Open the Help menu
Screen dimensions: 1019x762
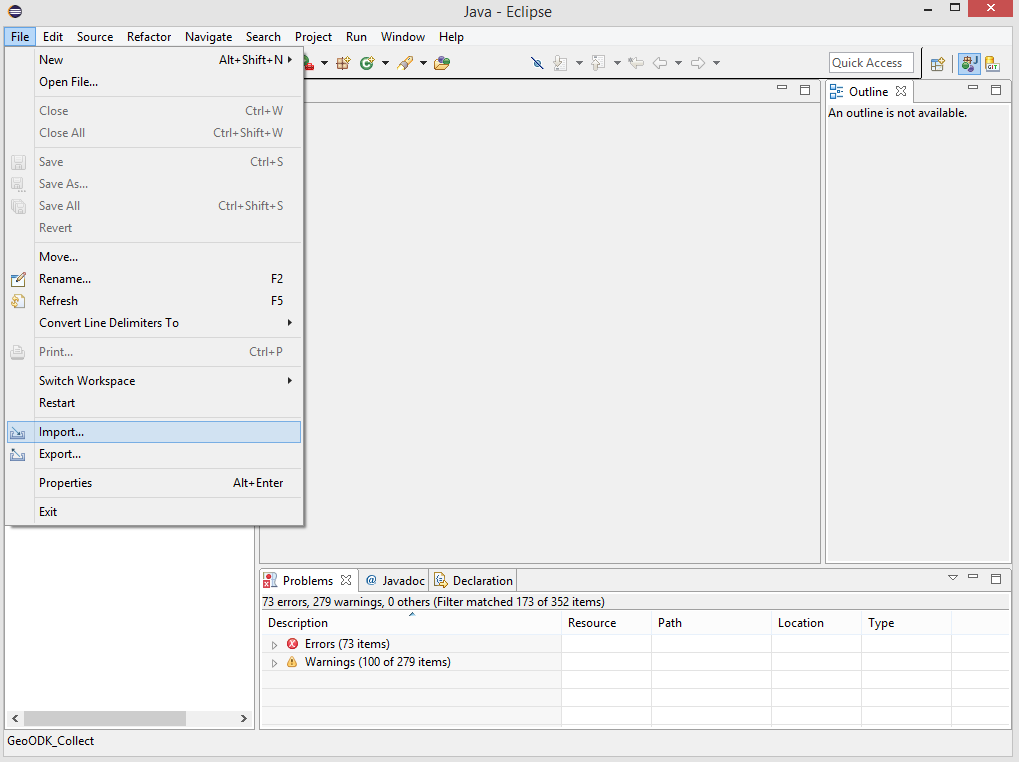[451, 37]
